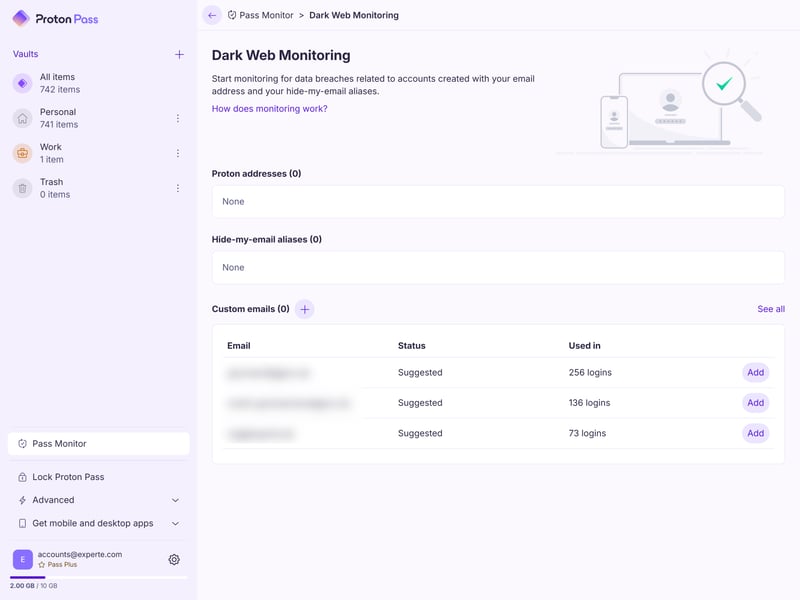Open the three-dot menu for Personal vault
Screen dimensions: 800x600
[178, 118]
